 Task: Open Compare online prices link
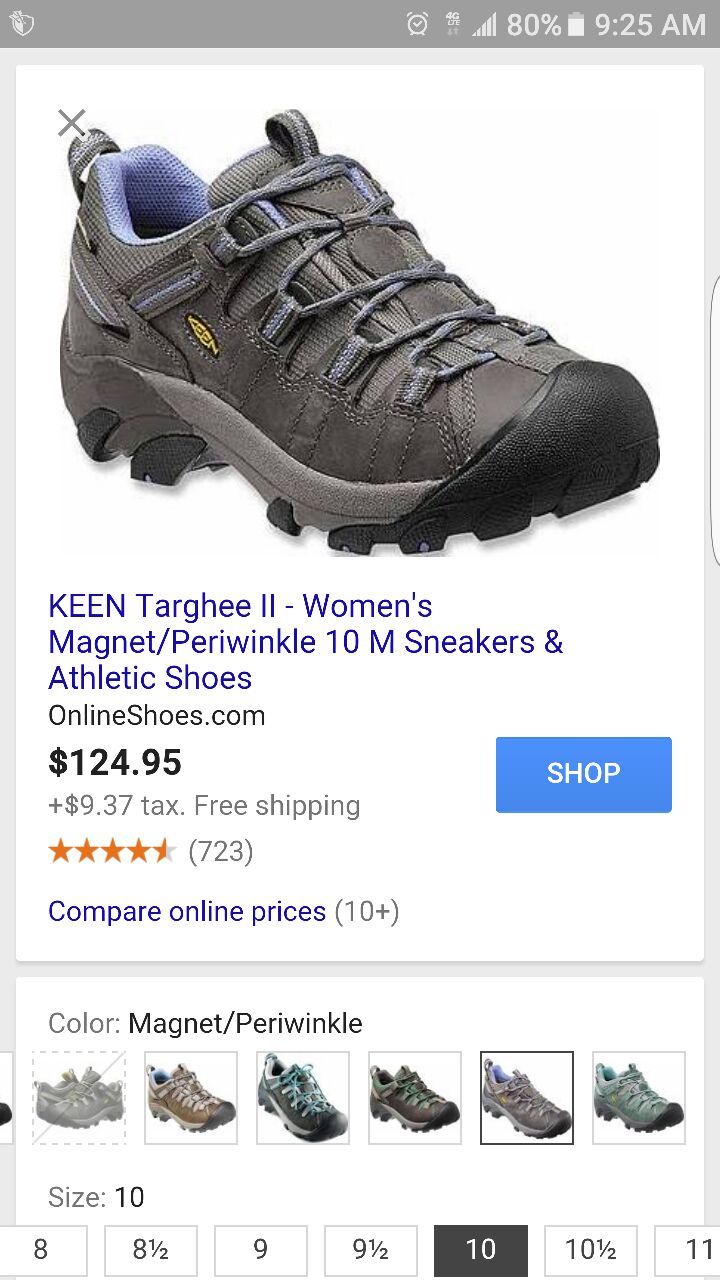(x=187, y=912)
